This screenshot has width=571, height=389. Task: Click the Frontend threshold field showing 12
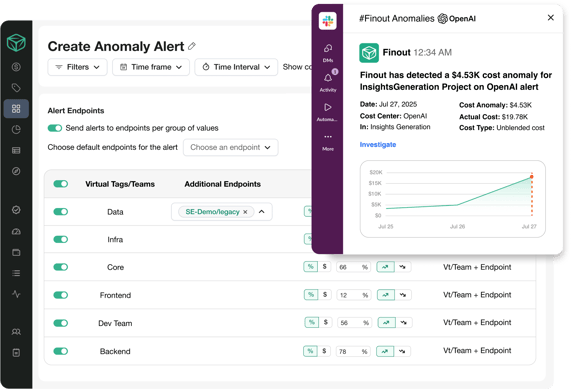tap(354, 295)
